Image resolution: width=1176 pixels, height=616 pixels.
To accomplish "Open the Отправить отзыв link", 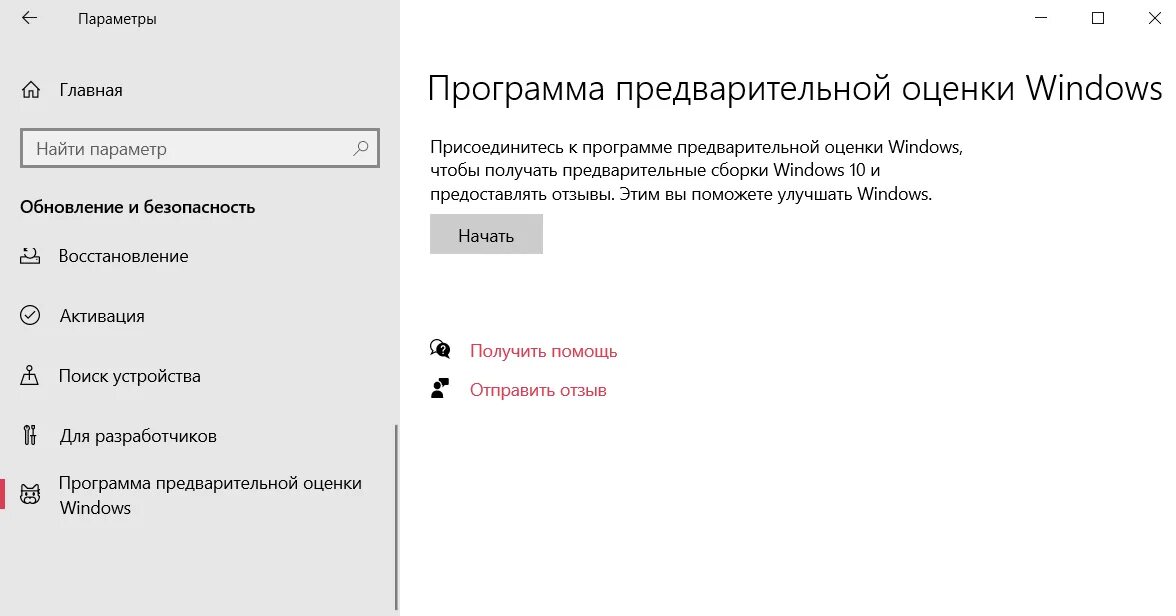I will coord(538,390).
